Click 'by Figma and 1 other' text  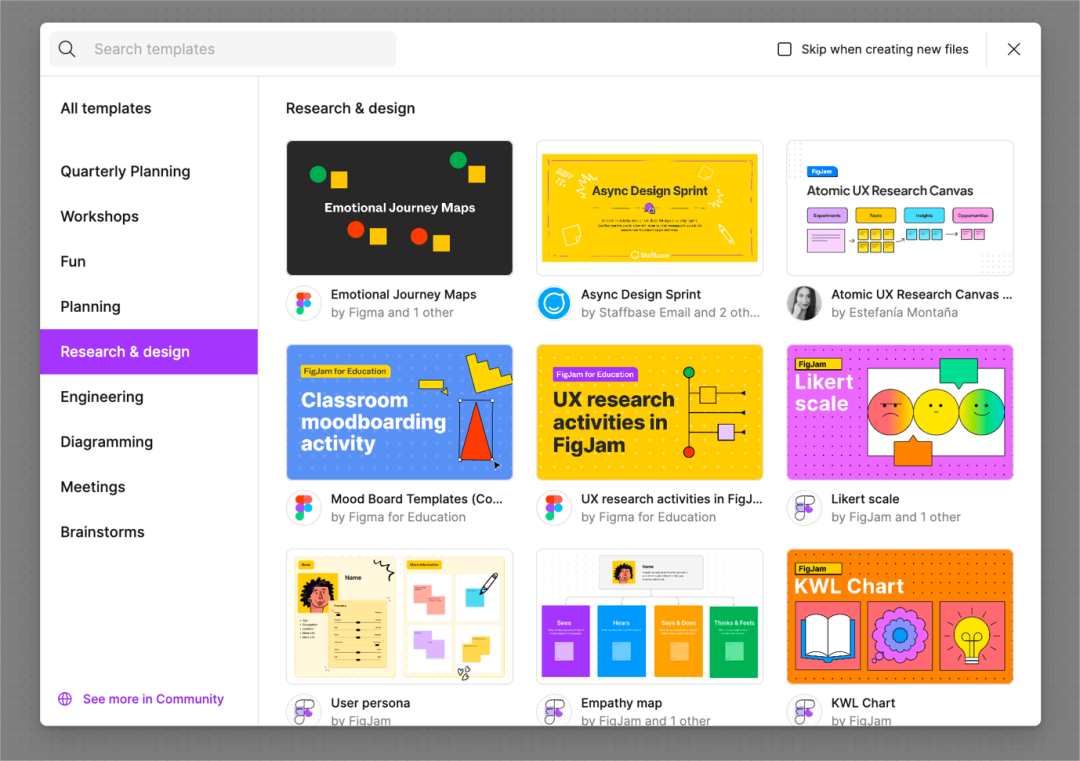tap(392, 313)
